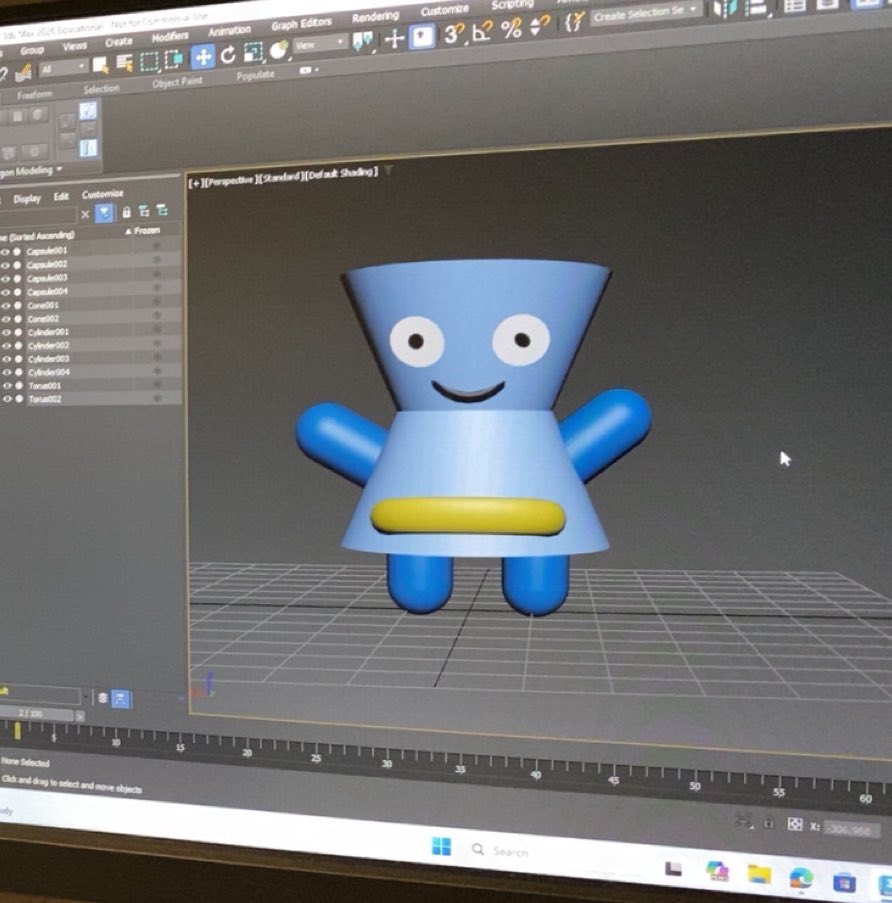Viewport: 892px width, 903px height.
Task: Open the Perspective viewport label menu
Action: tap(229, 180)
